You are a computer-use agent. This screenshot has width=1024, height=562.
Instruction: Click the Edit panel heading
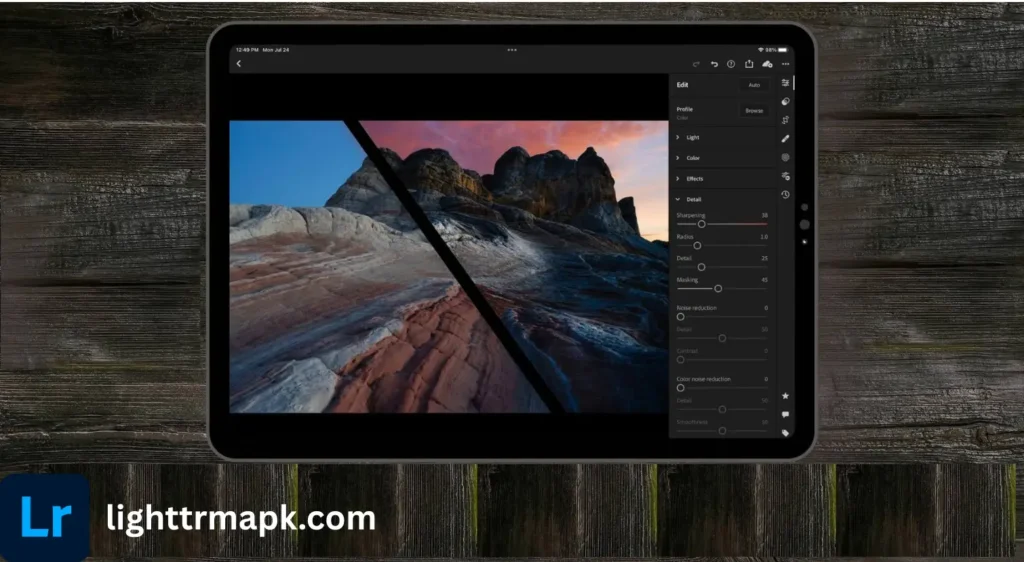[x=682, y=85]
